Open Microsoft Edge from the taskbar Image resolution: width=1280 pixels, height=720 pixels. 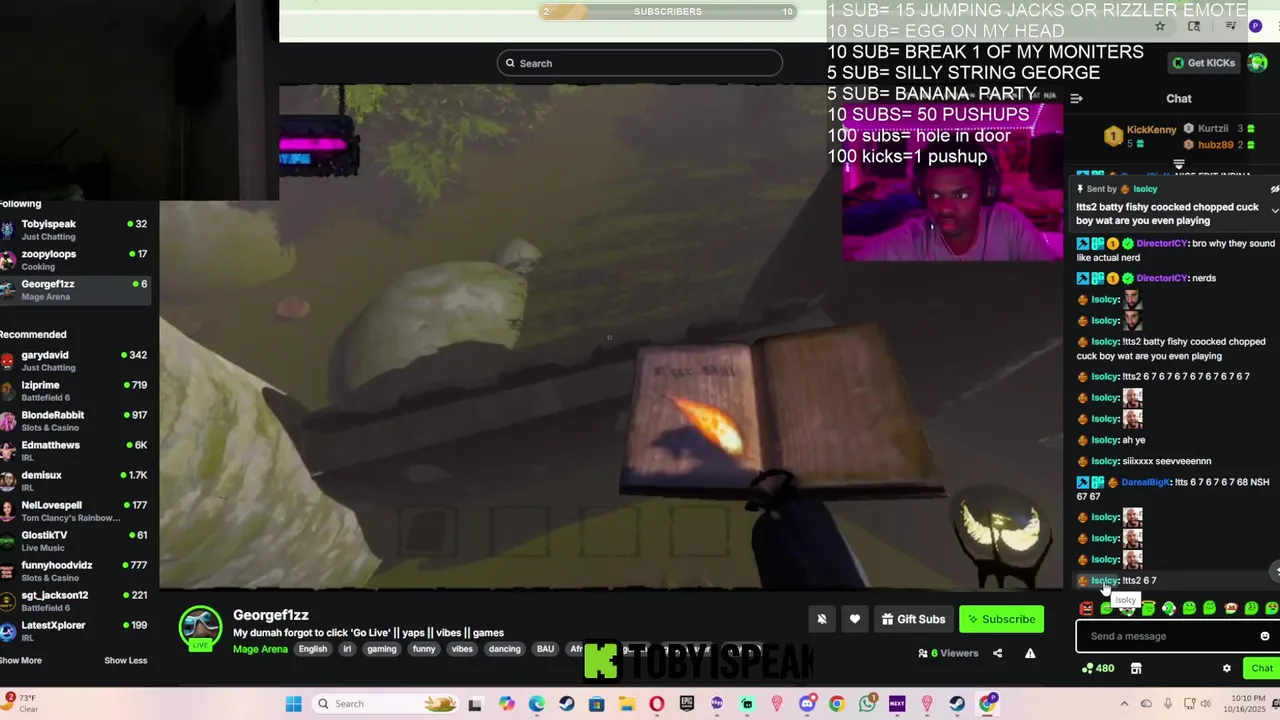pos(537,704)
